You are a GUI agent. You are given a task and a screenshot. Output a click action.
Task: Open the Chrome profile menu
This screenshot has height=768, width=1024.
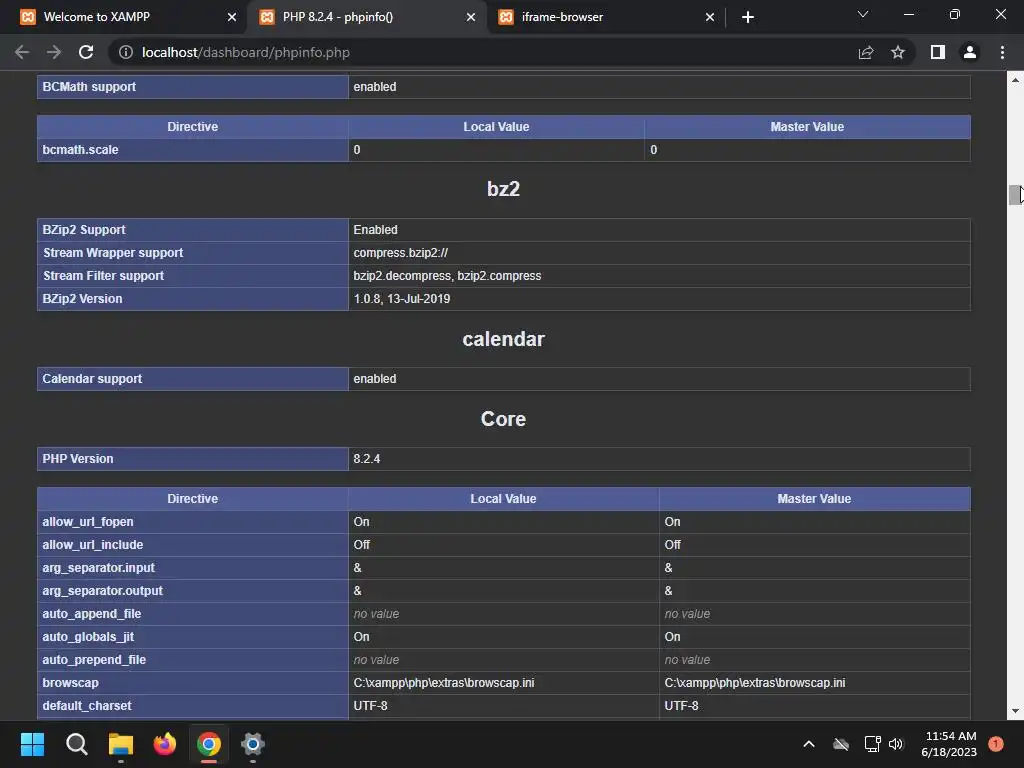pyautogui.click(x=970, y=52)
